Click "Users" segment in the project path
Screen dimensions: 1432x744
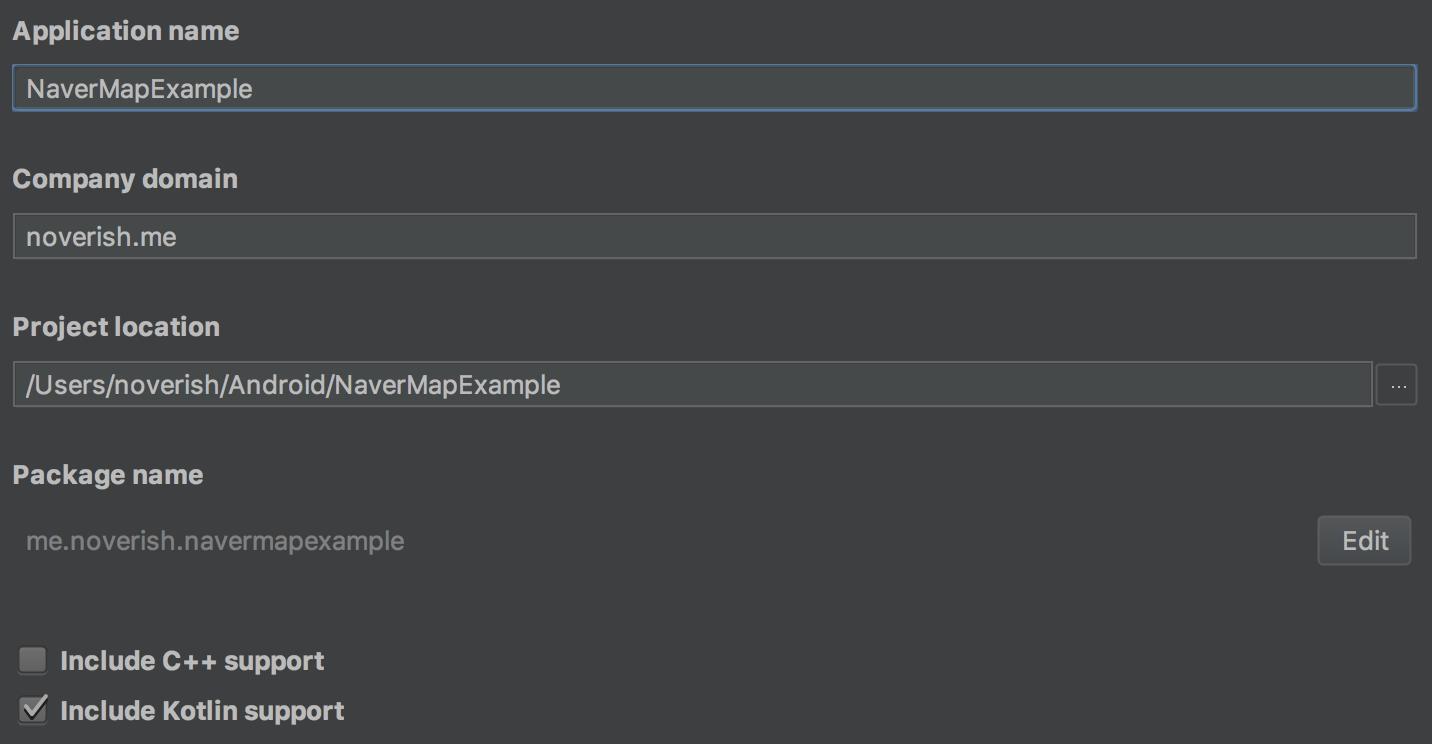coord(67,385)
